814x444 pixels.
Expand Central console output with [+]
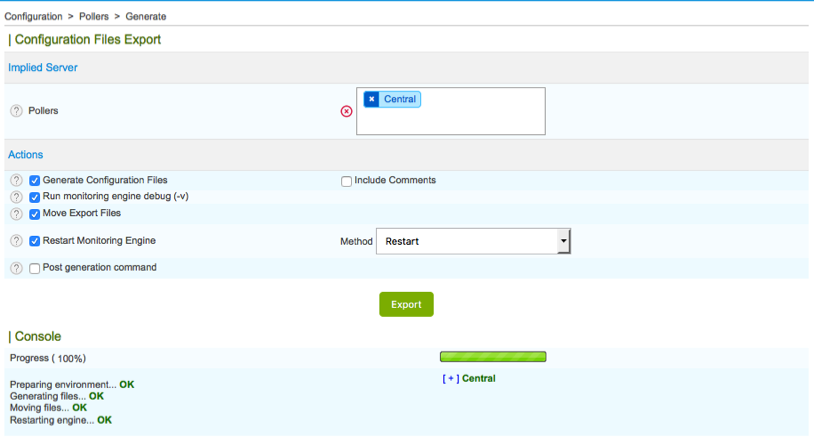click(450, 379)
